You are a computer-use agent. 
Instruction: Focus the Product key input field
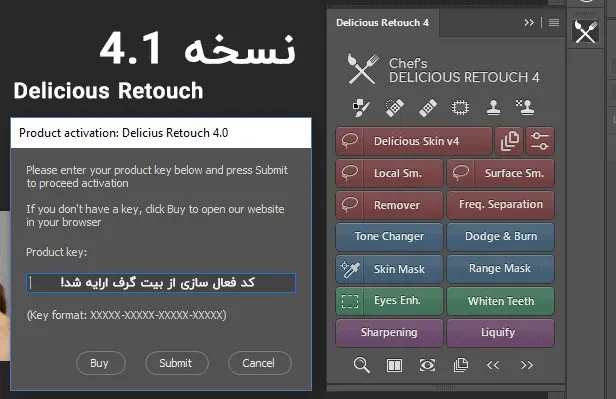161,283
